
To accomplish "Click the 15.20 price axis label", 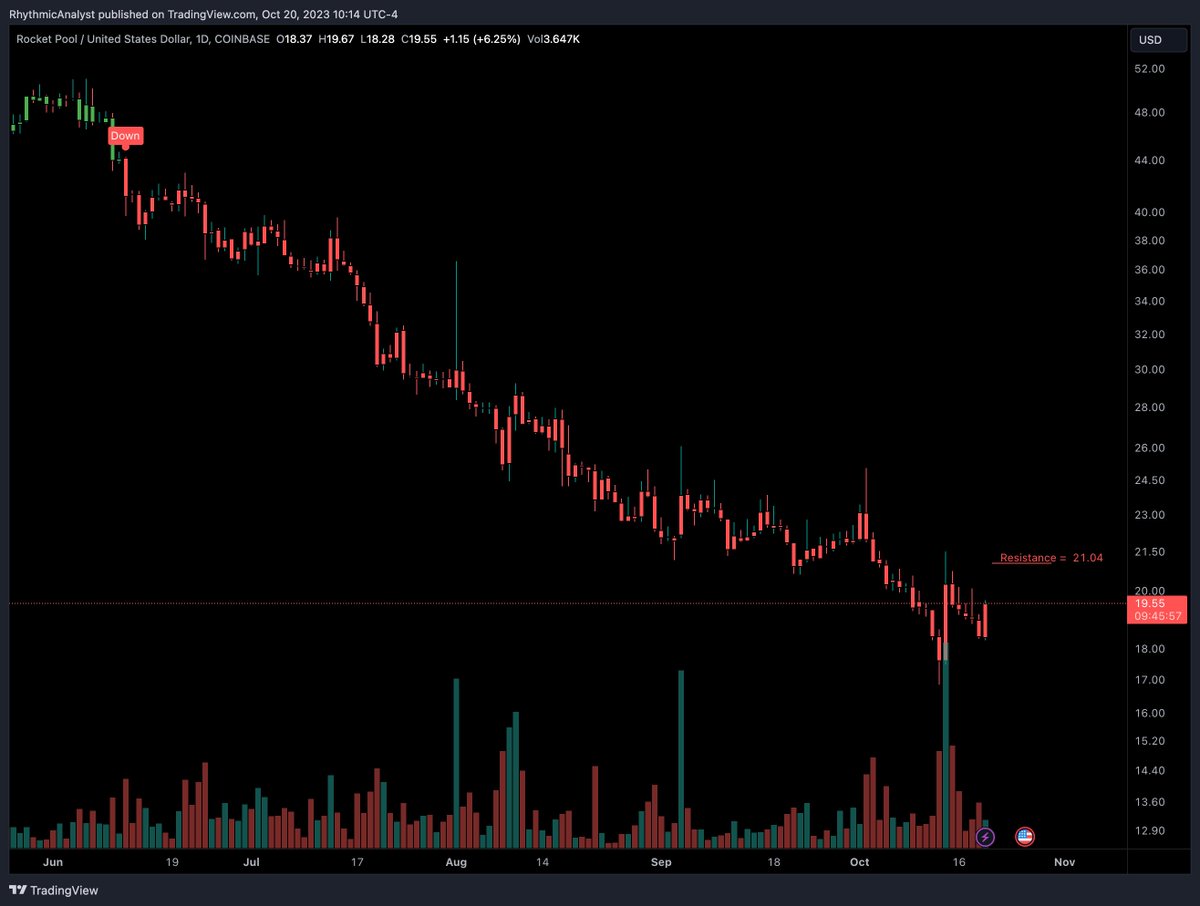I will pyautogui.click(x=1151, y=741).
